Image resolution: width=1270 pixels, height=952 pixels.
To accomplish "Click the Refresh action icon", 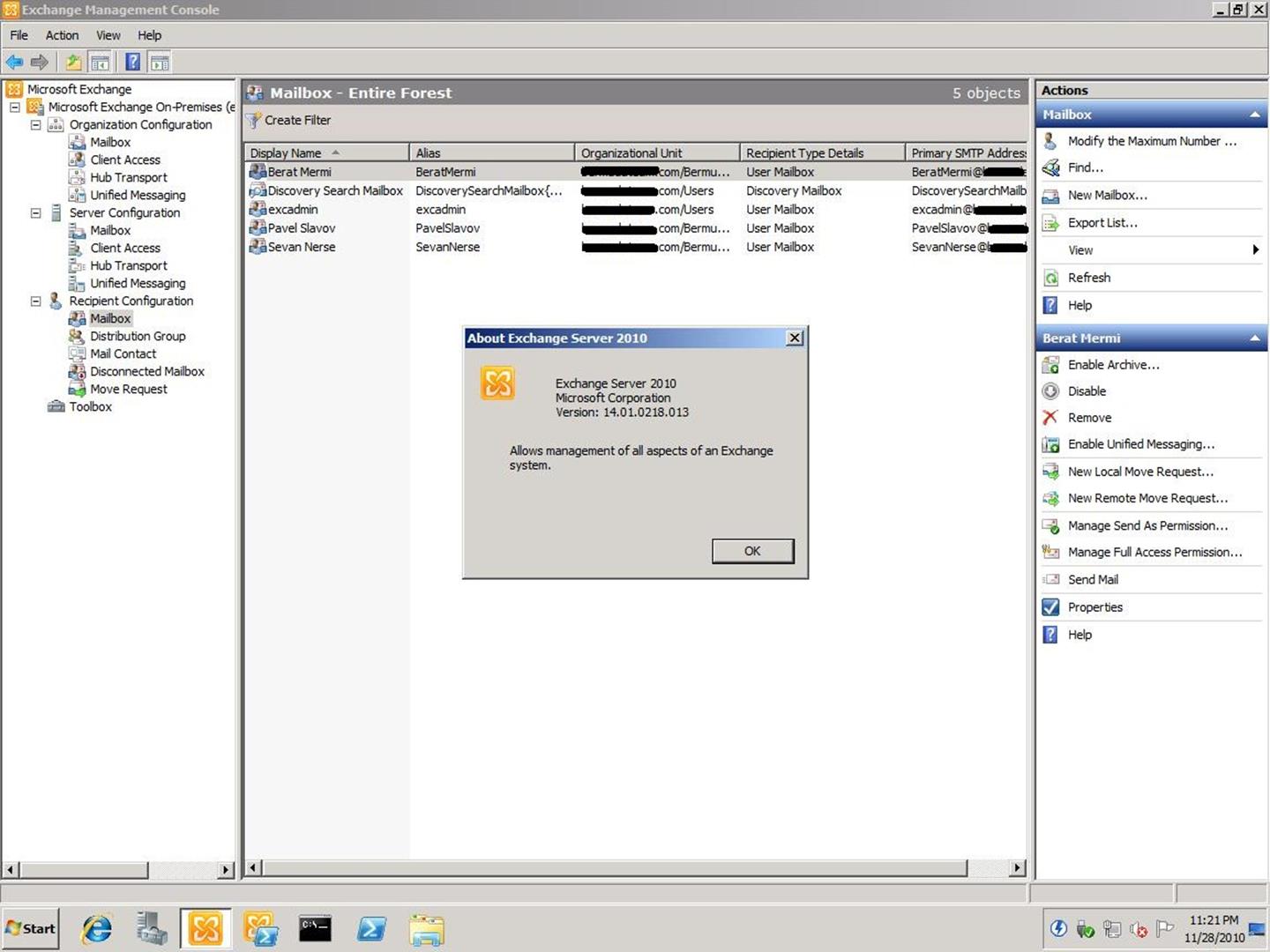I will point(1050,278).
